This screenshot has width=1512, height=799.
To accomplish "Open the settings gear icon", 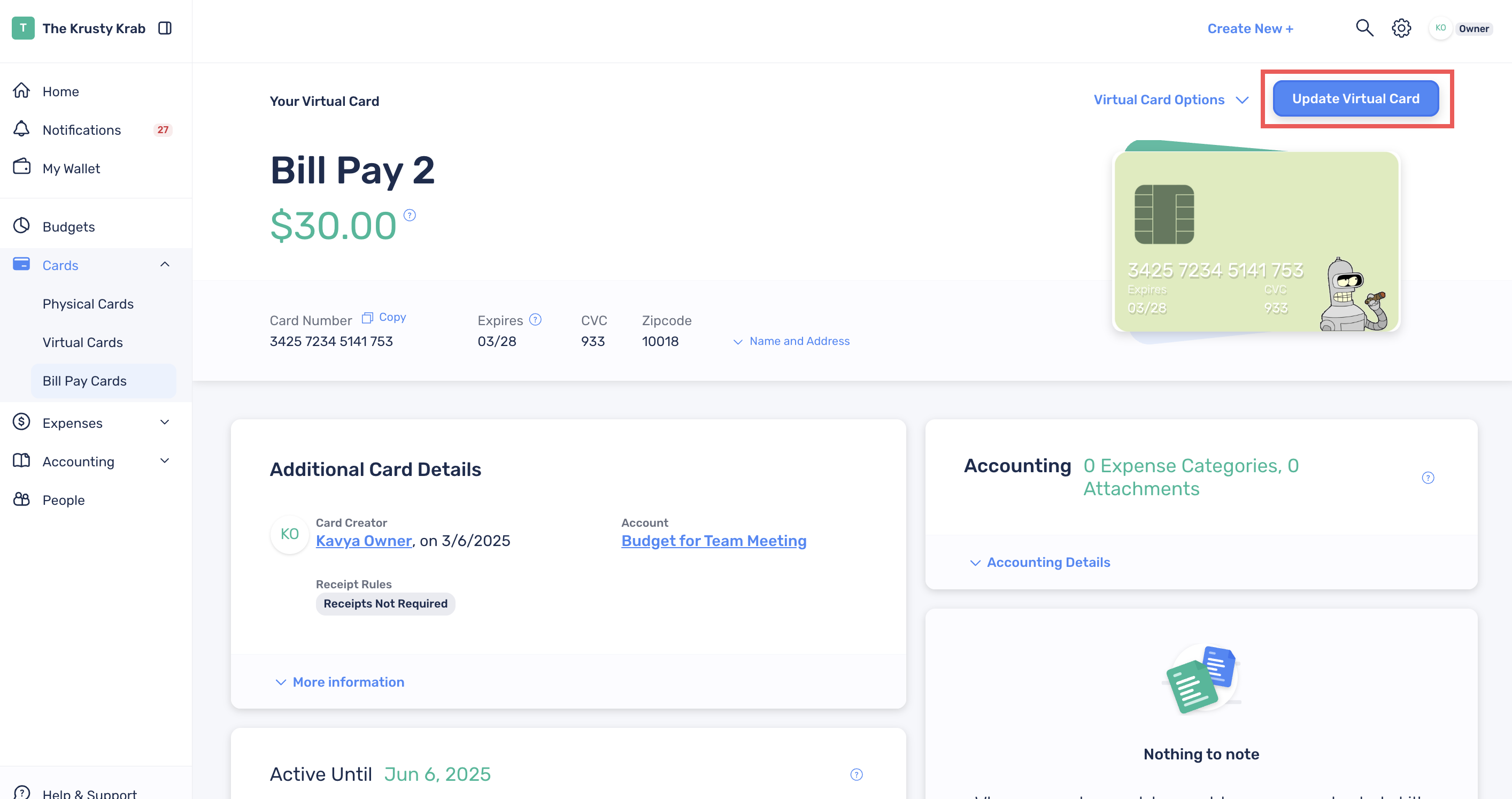I will (1401, 28).
